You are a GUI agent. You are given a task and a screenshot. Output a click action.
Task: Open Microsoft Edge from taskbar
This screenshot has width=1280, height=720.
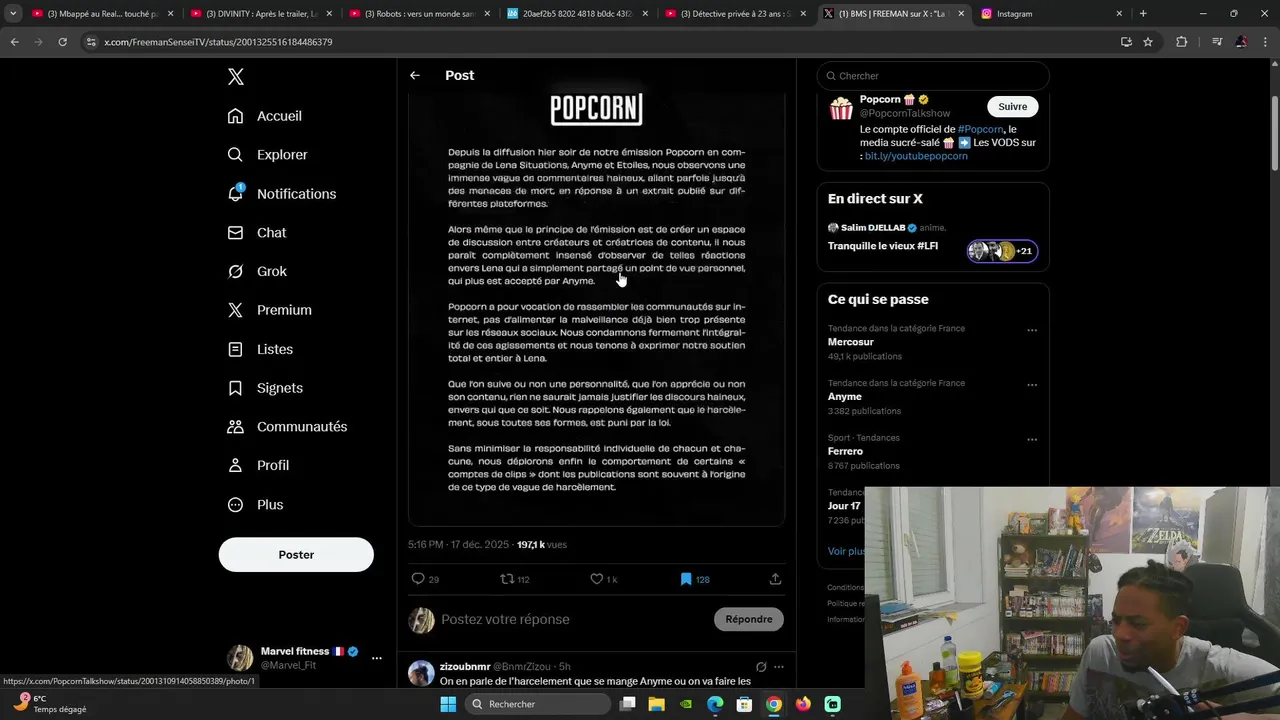click(715, 704)
